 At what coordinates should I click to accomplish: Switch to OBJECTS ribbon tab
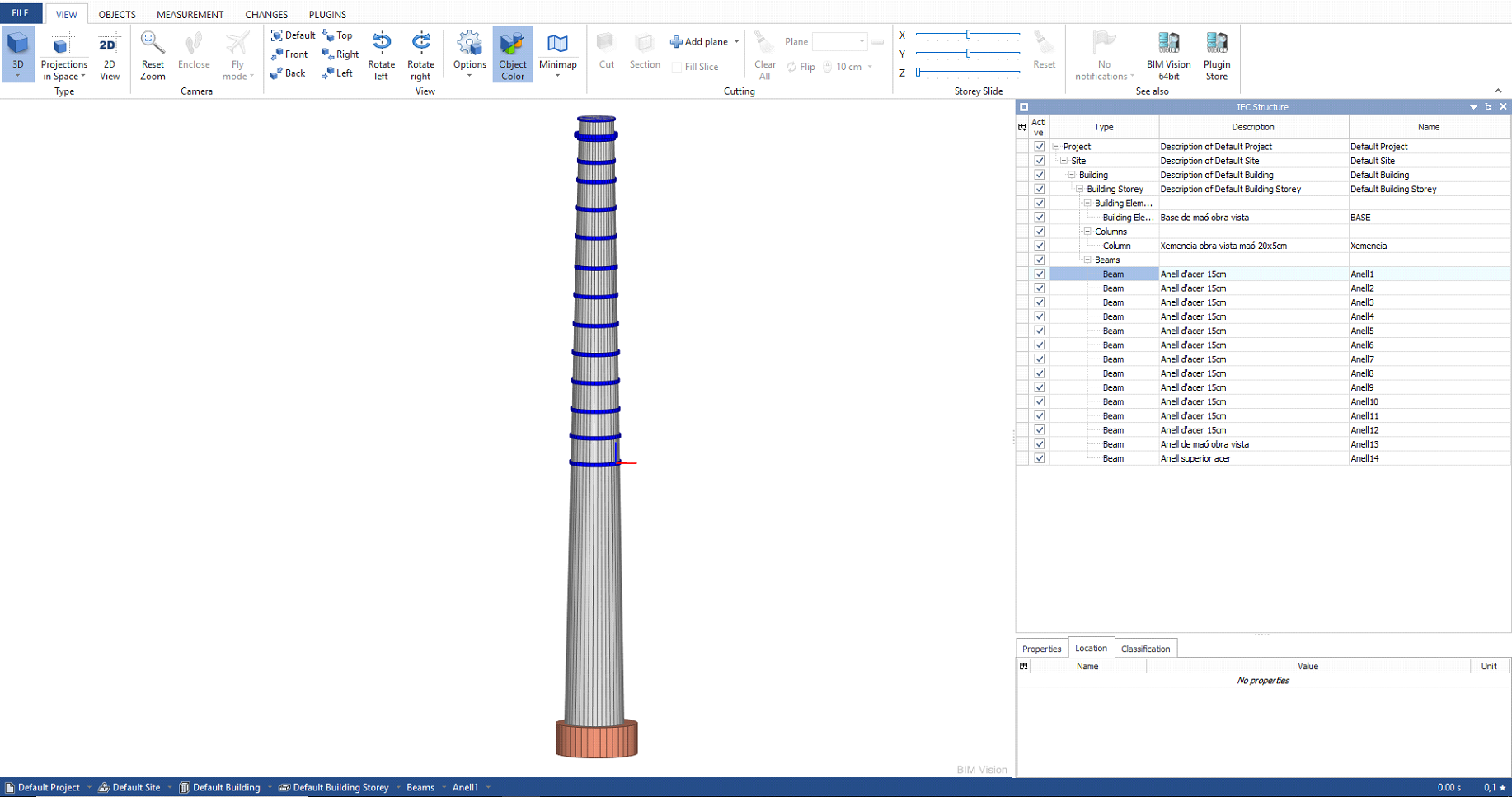[x=117, y=15]
